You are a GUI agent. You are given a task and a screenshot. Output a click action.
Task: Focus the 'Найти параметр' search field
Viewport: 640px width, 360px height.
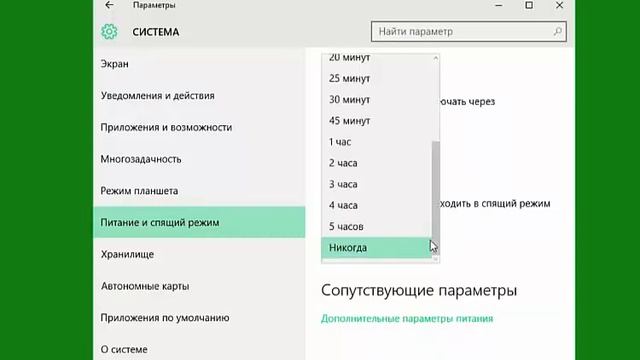point(469,31)
